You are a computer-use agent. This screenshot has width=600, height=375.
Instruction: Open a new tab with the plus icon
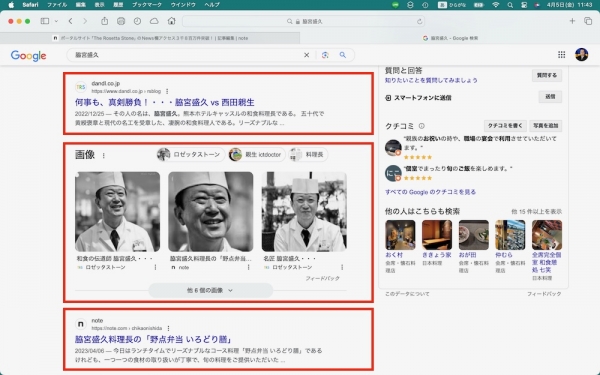[x=572, y=21]
